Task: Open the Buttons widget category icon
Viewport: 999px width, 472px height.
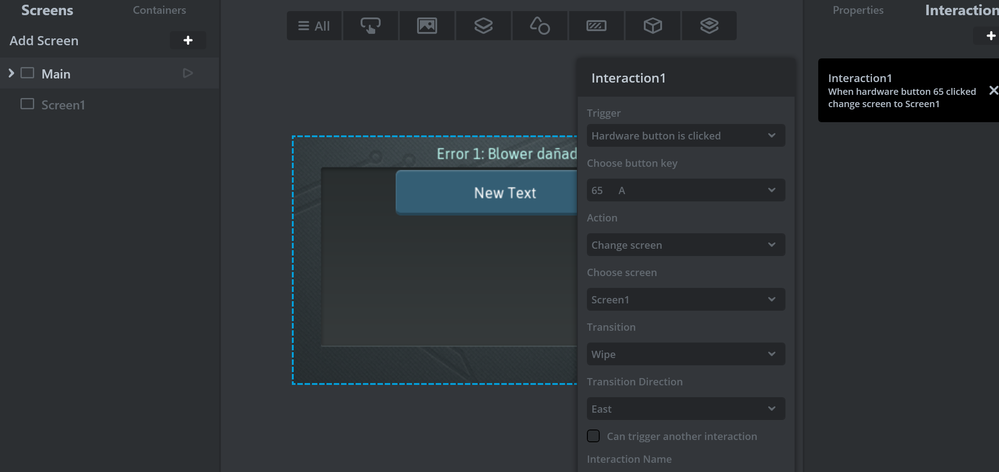Action: click(370, 26)
